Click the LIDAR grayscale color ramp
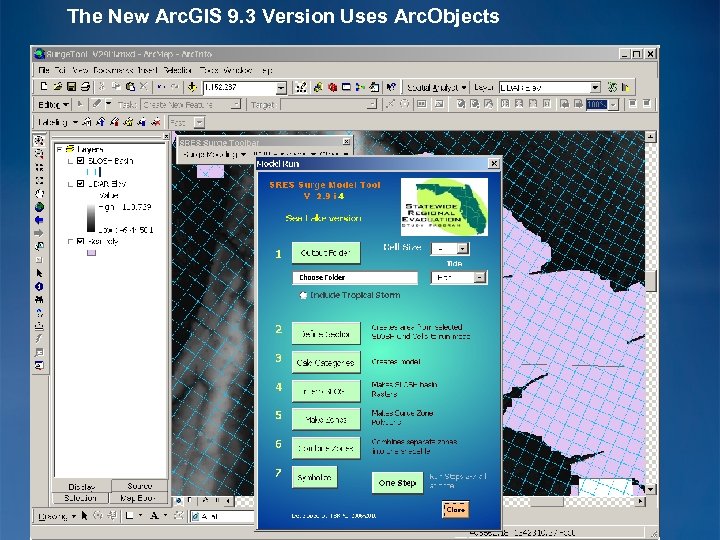 click(x=91, y=219)
